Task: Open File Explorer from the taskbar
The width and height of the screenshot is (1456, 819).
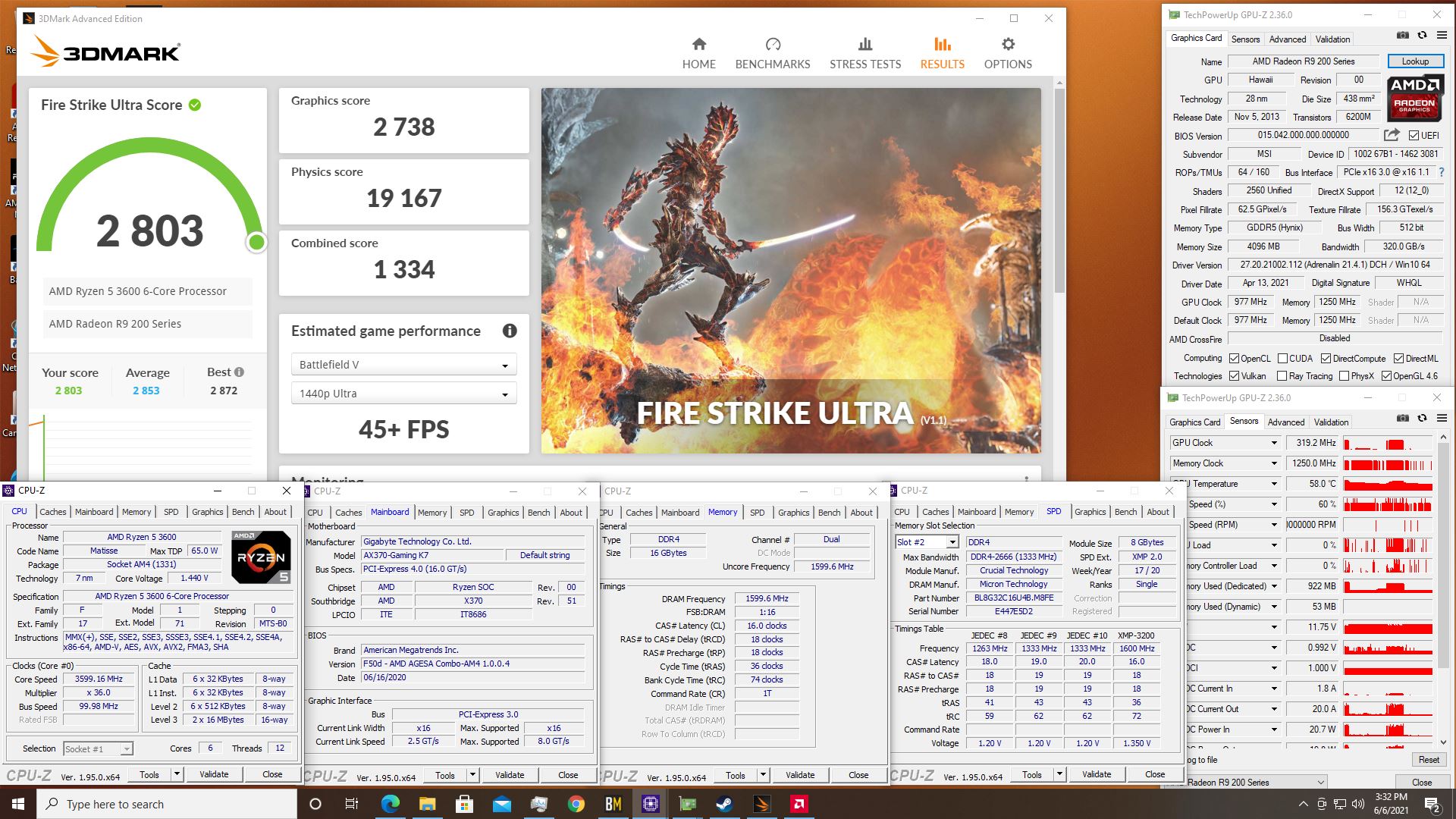Action: click(427, 804)
